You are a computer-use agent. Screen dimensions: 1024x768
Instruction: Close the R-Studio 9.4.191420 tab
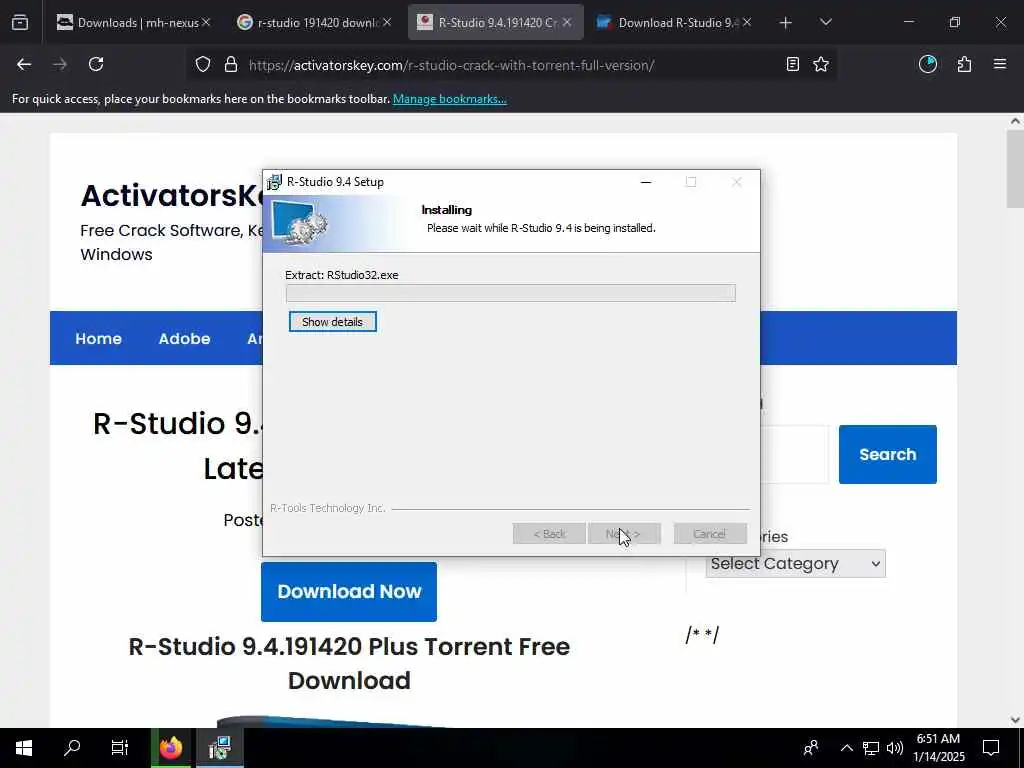pyautogui.click(x=567, y=22)
